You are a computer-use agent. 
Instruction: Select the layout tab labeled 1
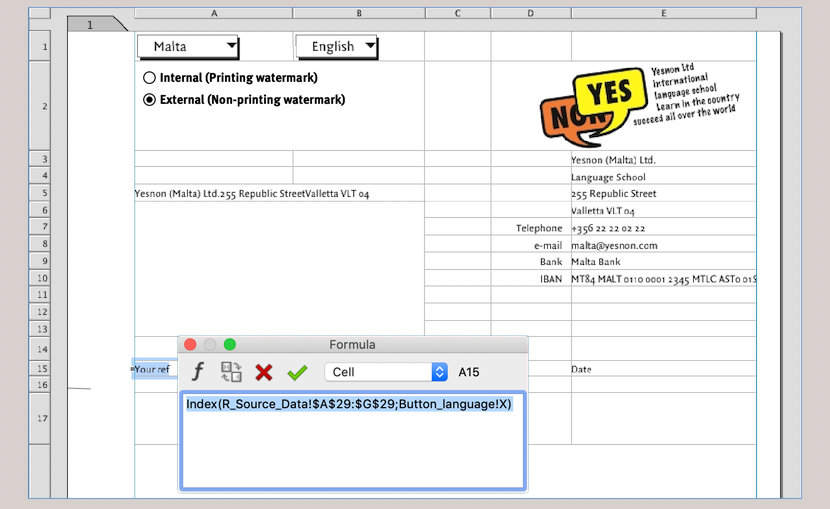[91, 24]
